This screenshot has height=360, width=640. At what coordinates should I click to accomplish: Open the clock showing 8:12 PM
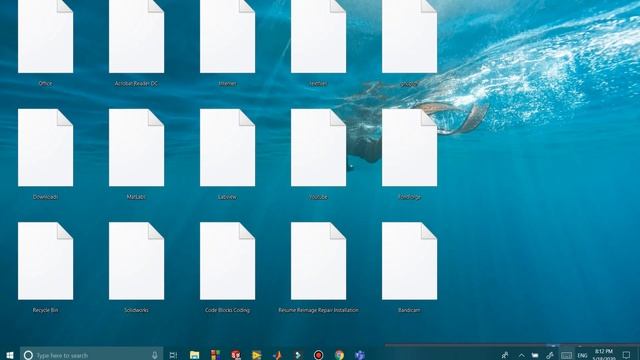[x=604, y=355]
